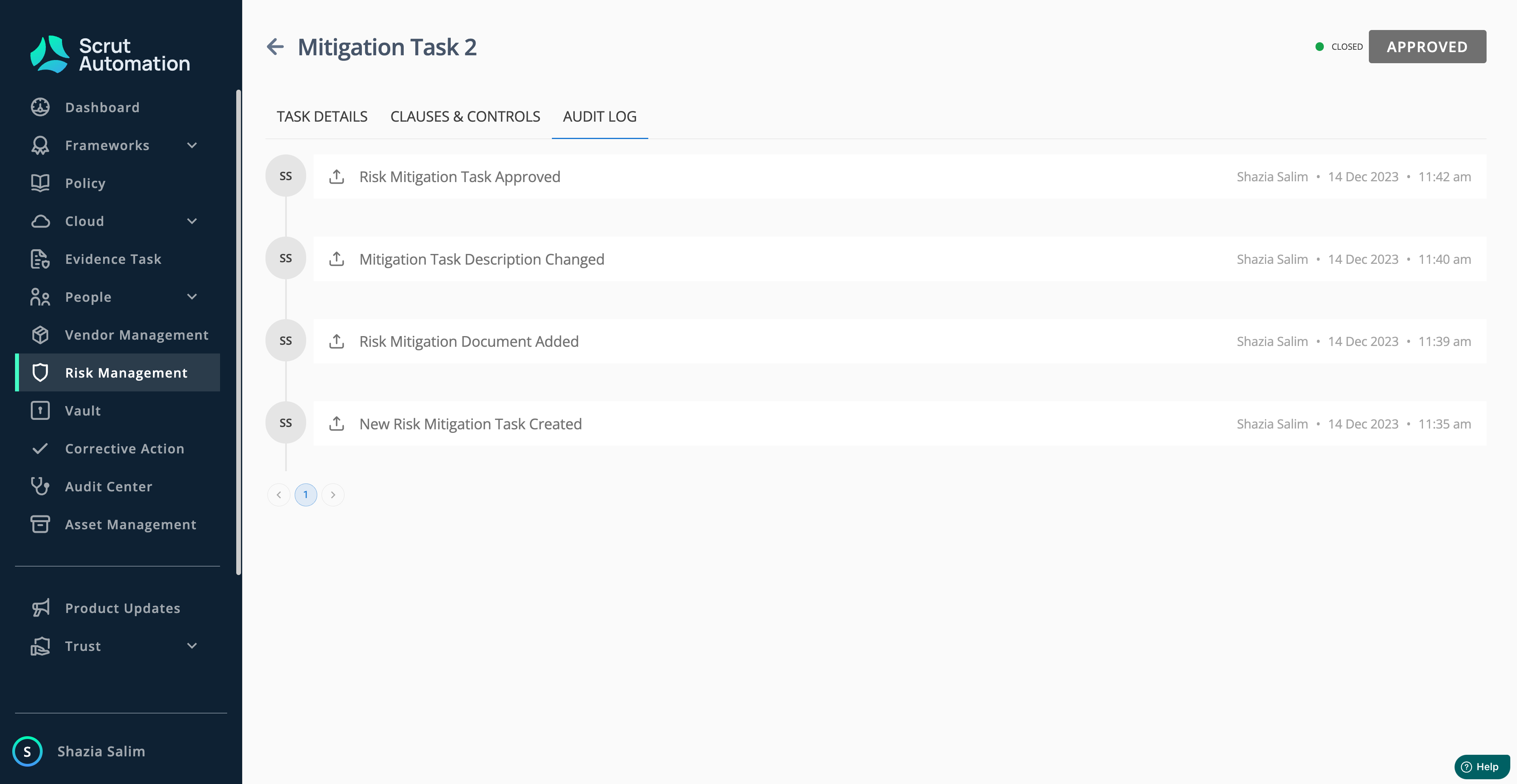Switch to the Clauses & Controls tab
Image resolution: width=1517 pixels, height=784 pixels.
pos(465,117)
